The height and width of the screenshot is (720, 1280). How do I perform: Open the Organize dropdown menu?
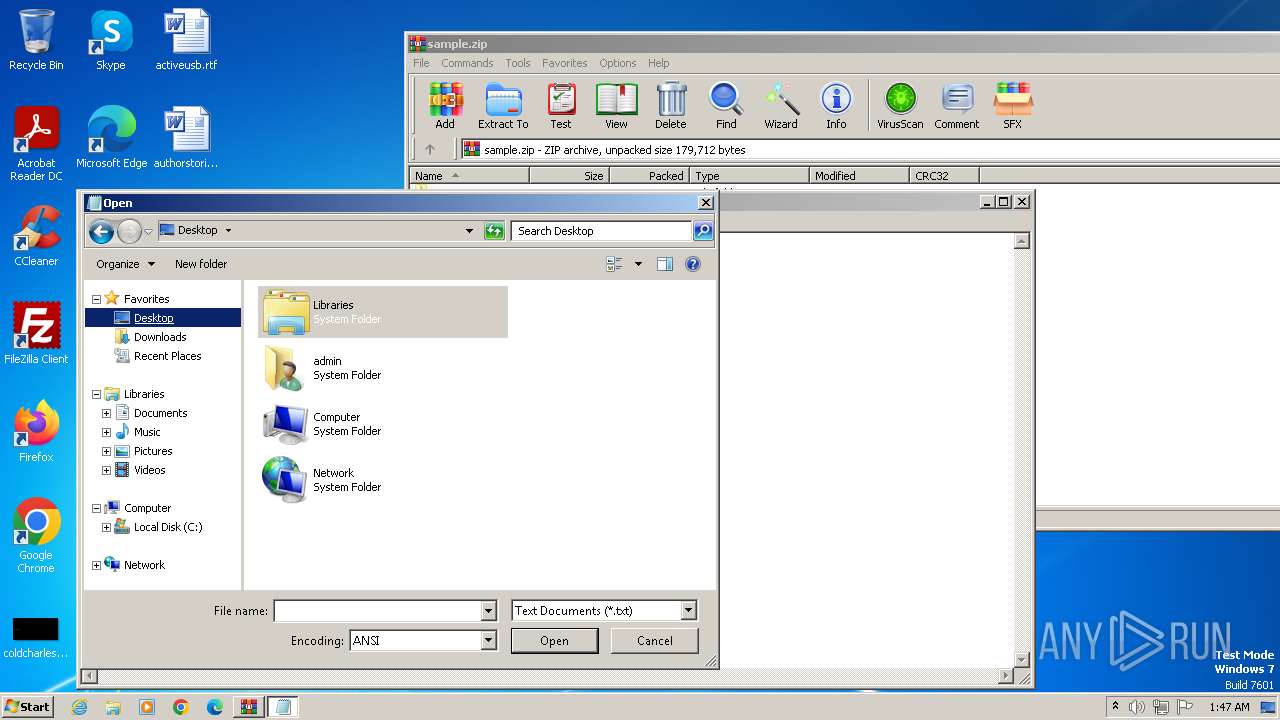(x=125, y=264)
